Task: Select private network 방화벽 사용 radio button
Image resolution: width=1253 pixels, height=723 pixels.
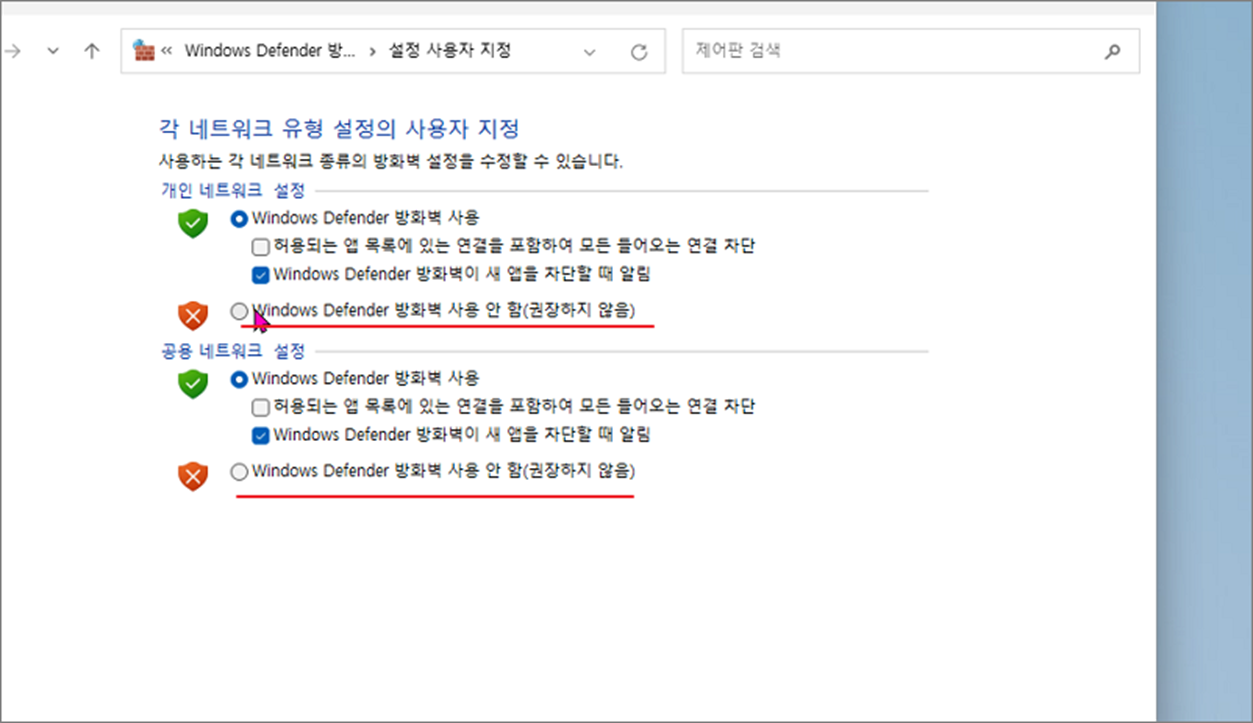Action: point(239,218)
